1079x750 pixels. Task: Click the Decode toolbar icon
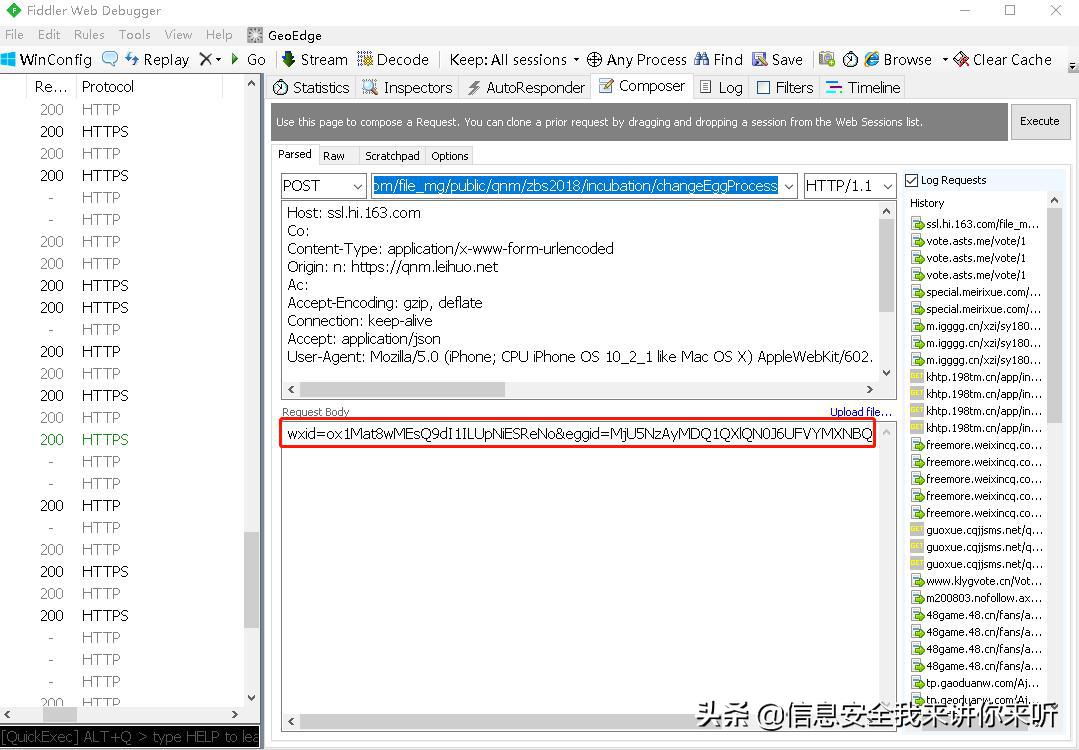(365, 59)
